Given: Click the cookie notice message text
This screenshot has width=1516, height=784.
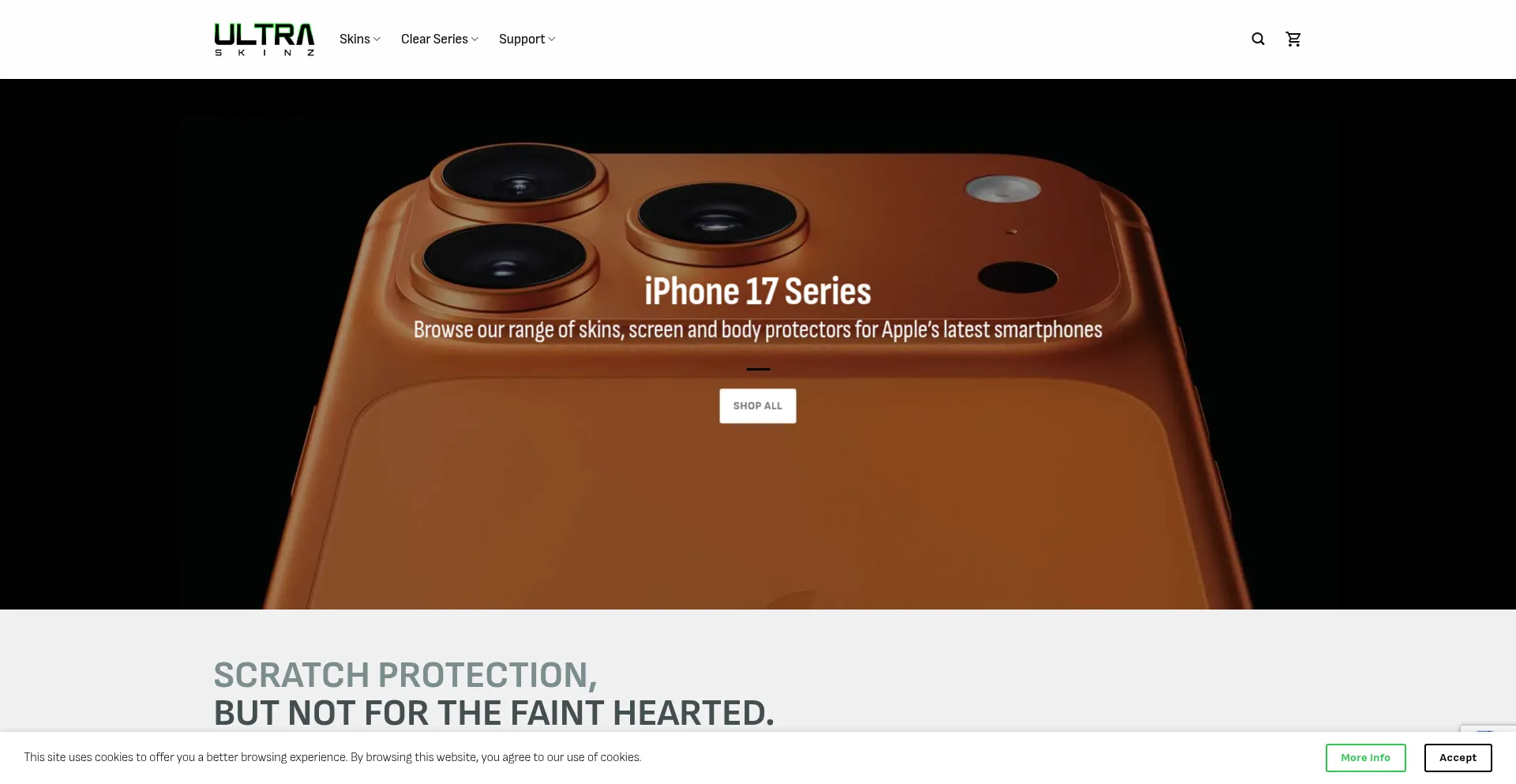Looking at the screenshot, I should 332,757.
